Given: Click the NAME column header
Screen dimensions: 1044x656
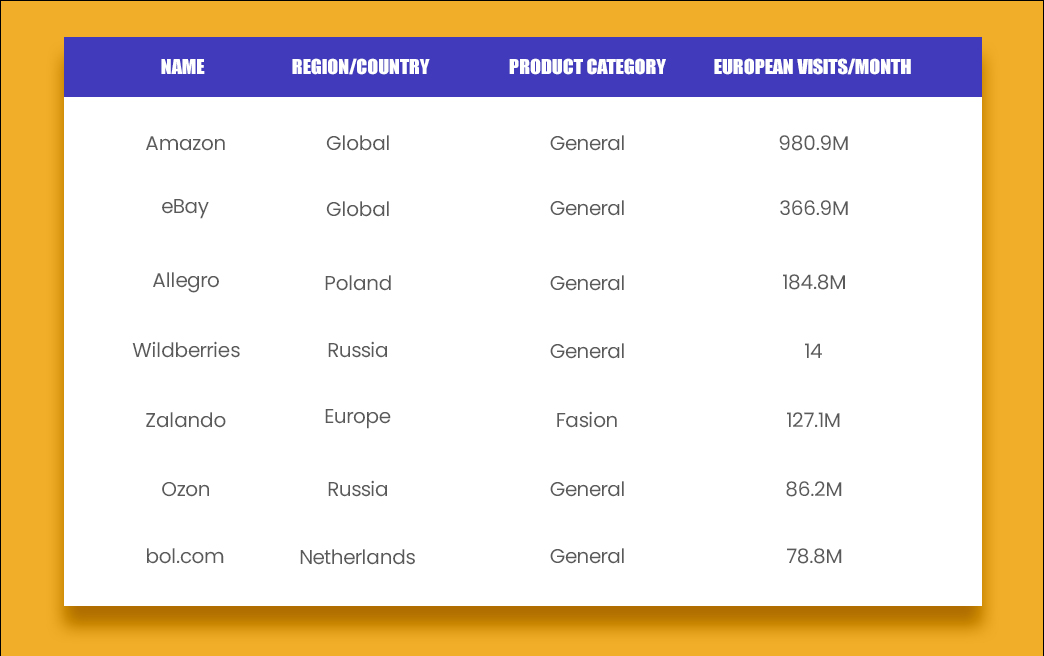Looking at the screenshot, I should pos(182,67).
